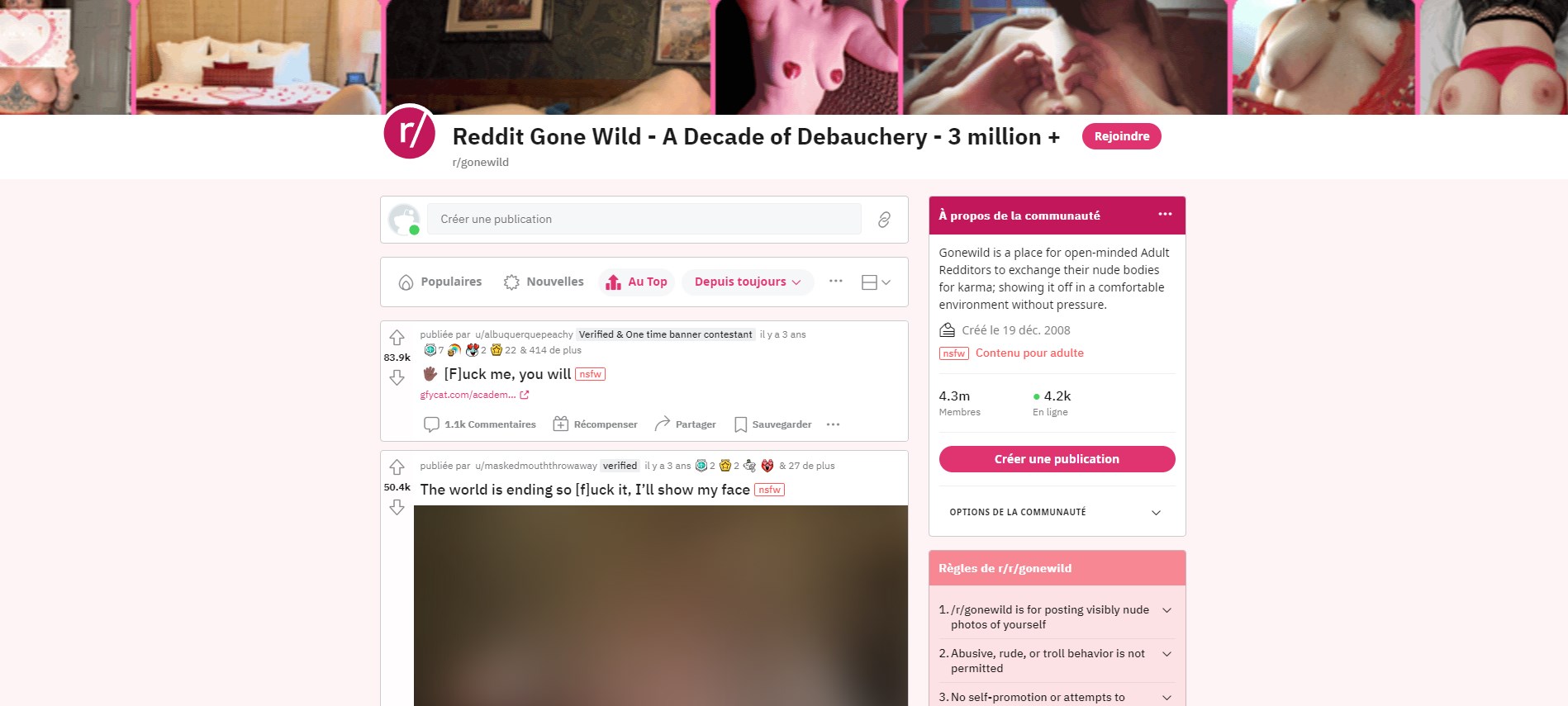Join the community with Rejoindre button
The width and height of the screenshot is (1568, 706).
click(1121, 136)
